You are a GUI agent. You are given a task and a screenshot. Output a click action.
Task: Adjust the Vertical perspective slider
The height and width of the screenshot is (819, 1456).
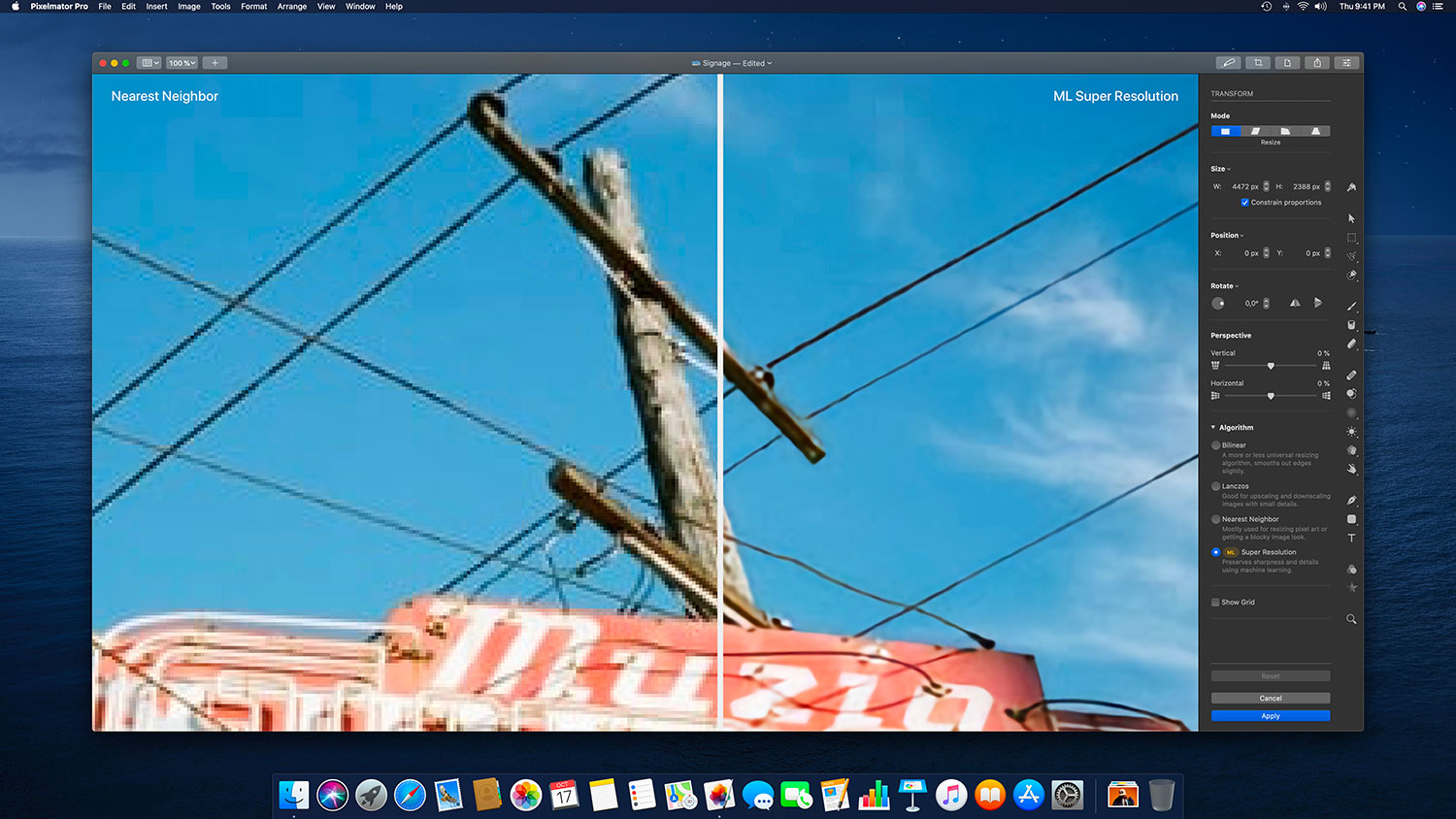(x=1271, y=366)
